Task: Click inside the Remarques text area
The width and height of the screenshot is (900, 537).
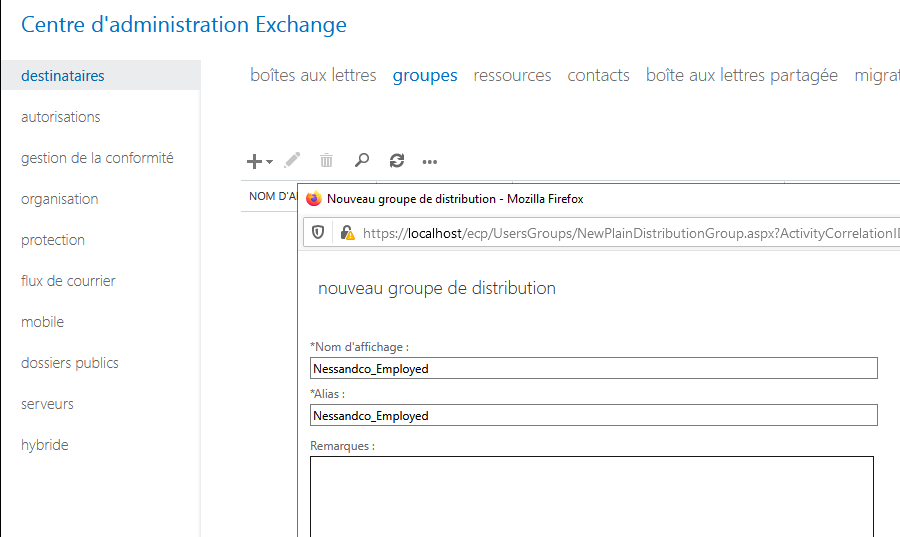Action: point(592,497)
